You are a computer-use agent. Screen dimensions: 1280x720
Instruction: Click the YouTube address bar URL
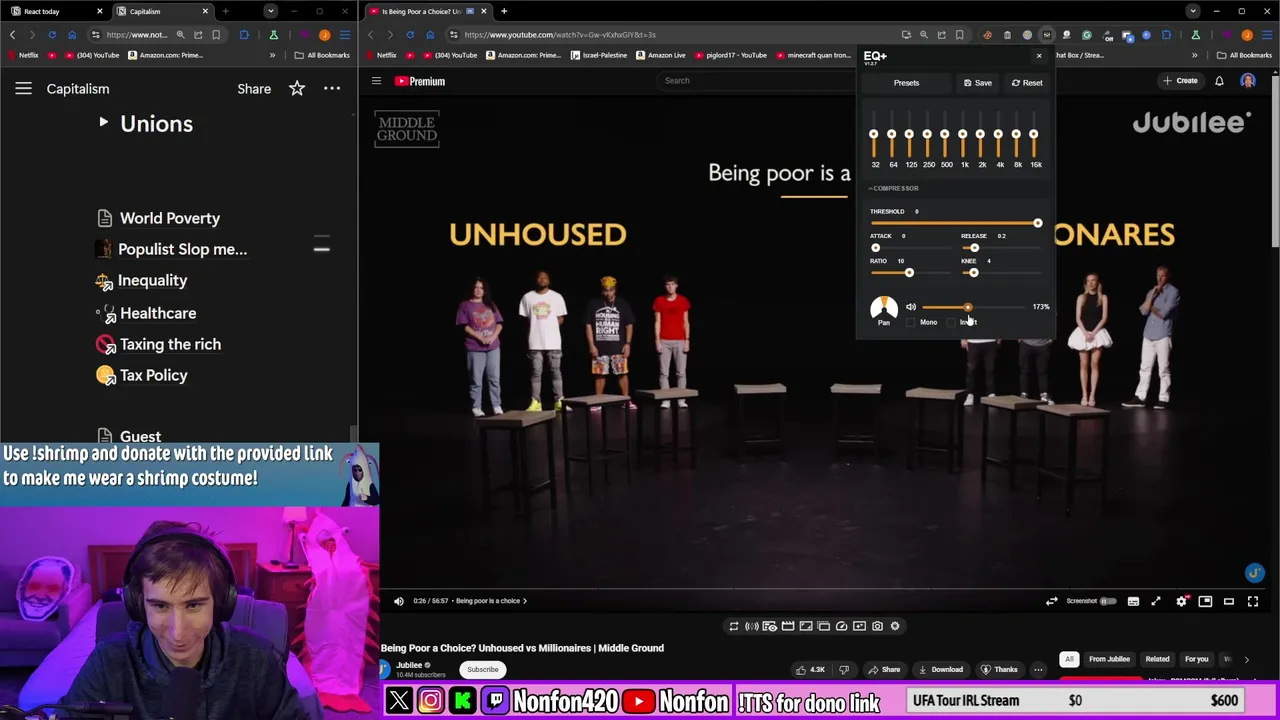560,35
